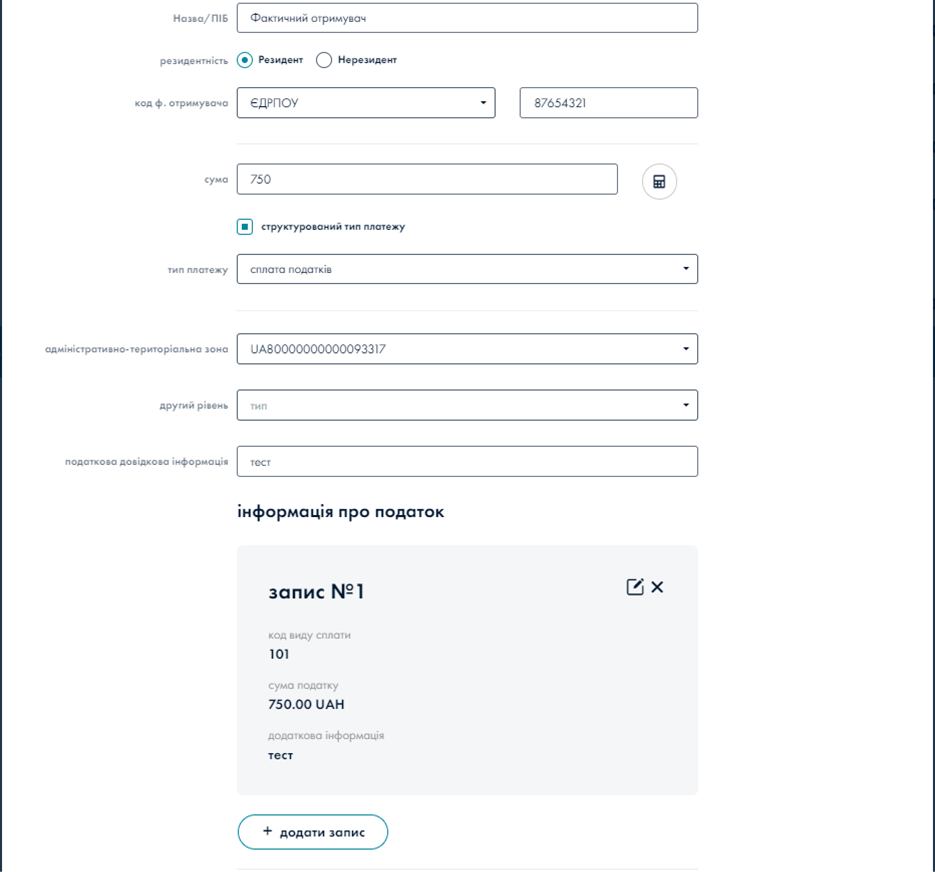Click the додаткова інформація value in the record
The width and height of the screenshot is (935, 872).
pos(281,755)
